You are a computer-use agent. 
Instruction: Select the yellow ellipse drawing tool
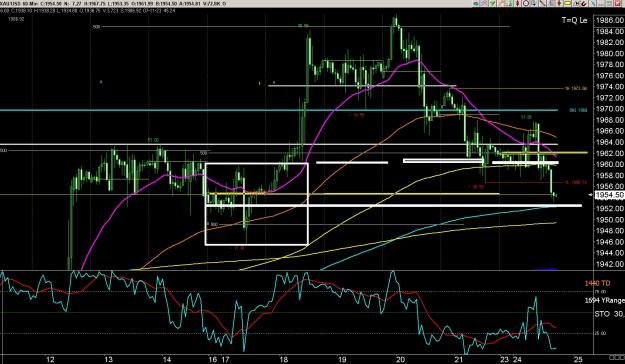pyautogui.click(x=567, y=3)
